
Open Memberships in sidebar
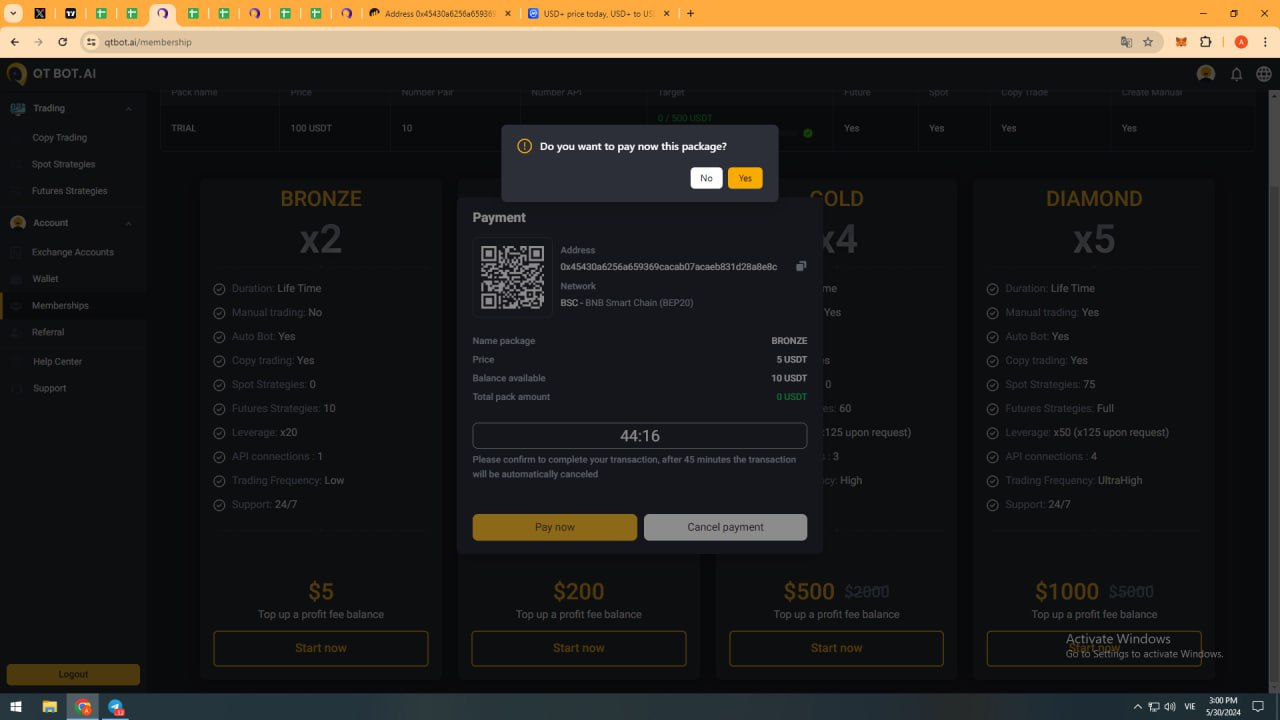click(60, 305)
